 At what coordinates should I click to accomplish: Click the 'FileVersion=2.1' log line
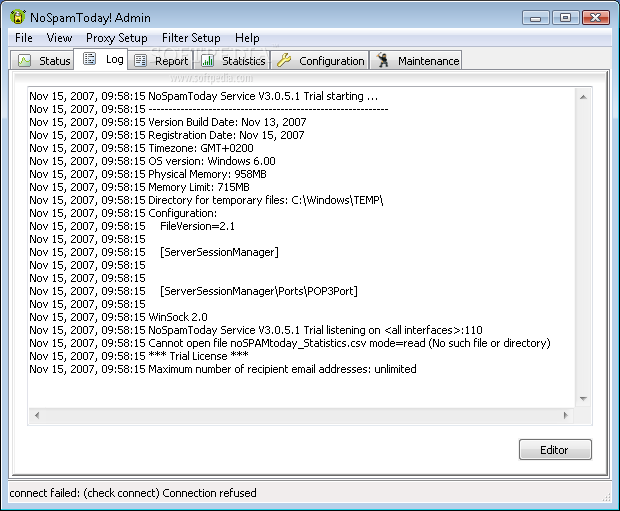coord(132,226)
